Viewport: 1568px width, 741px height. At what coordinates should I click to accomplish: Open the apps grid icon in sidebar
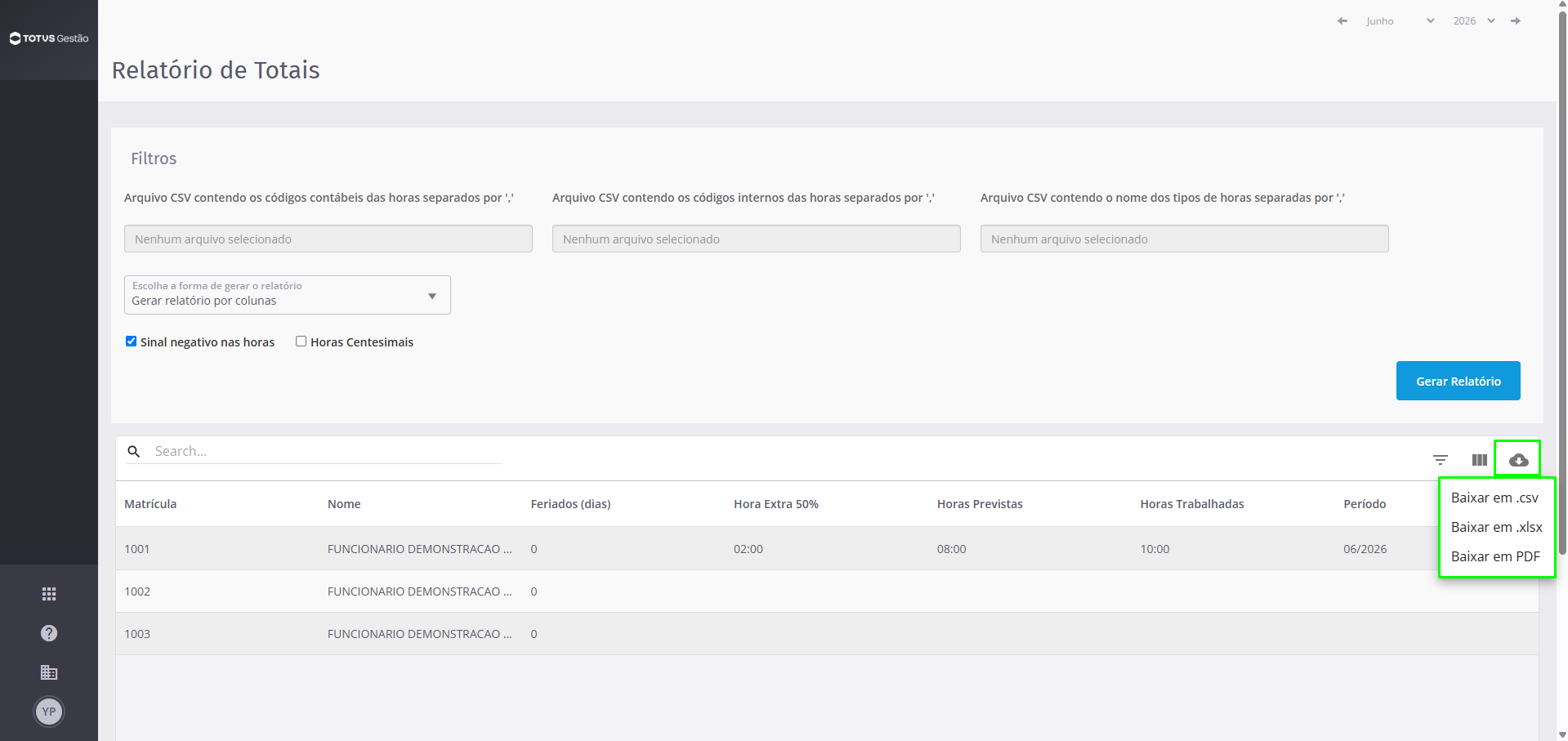pyautogui.click(x=49, y=594)
